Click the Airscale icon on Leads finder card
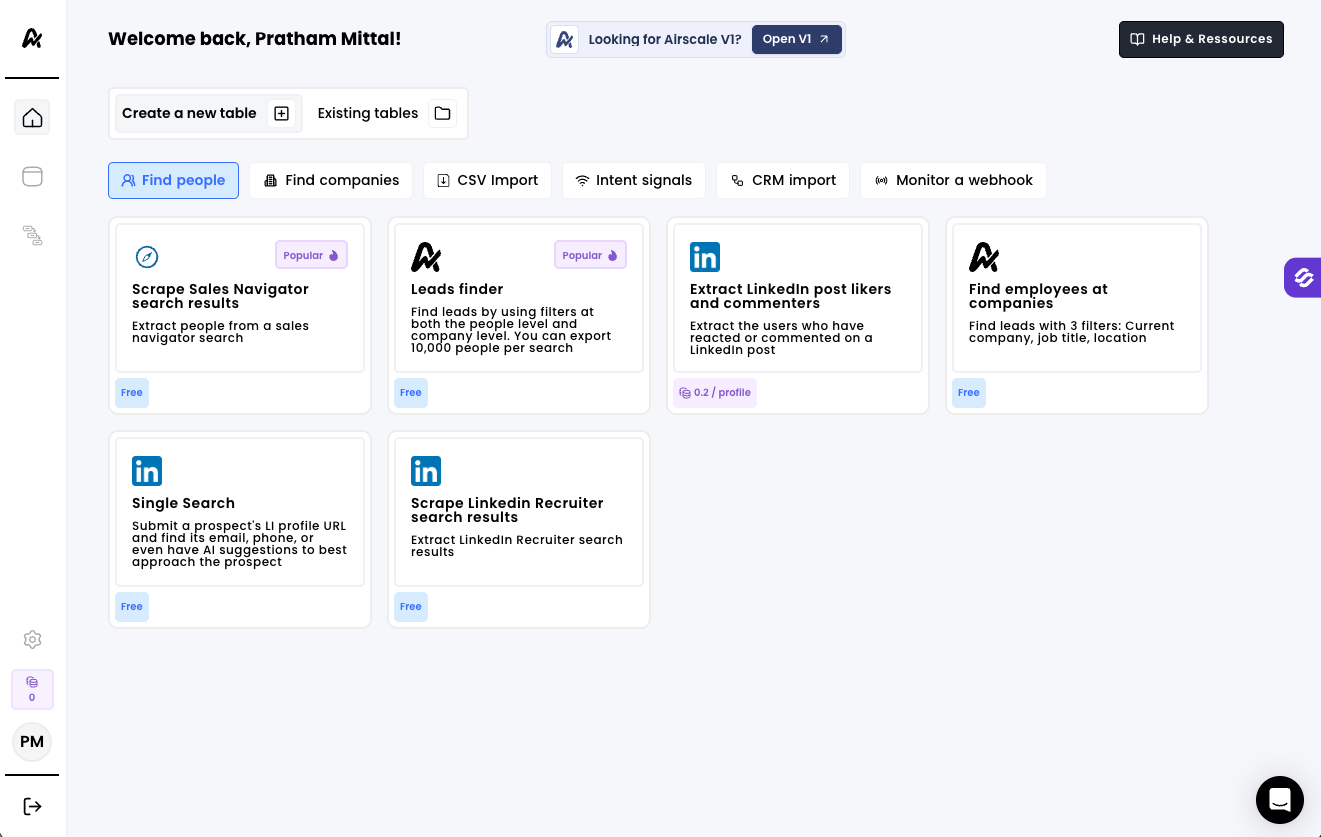Viewport: 1321px width, 837px height. click(426, 257)
